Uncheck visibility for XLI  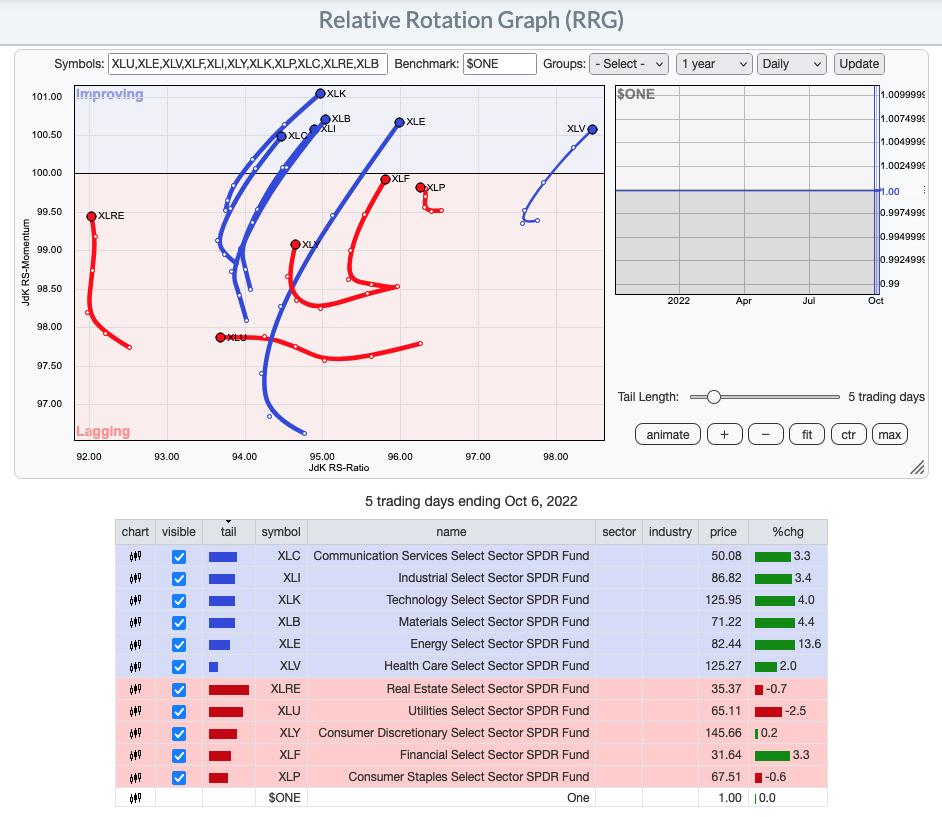(x=179, y=579)
